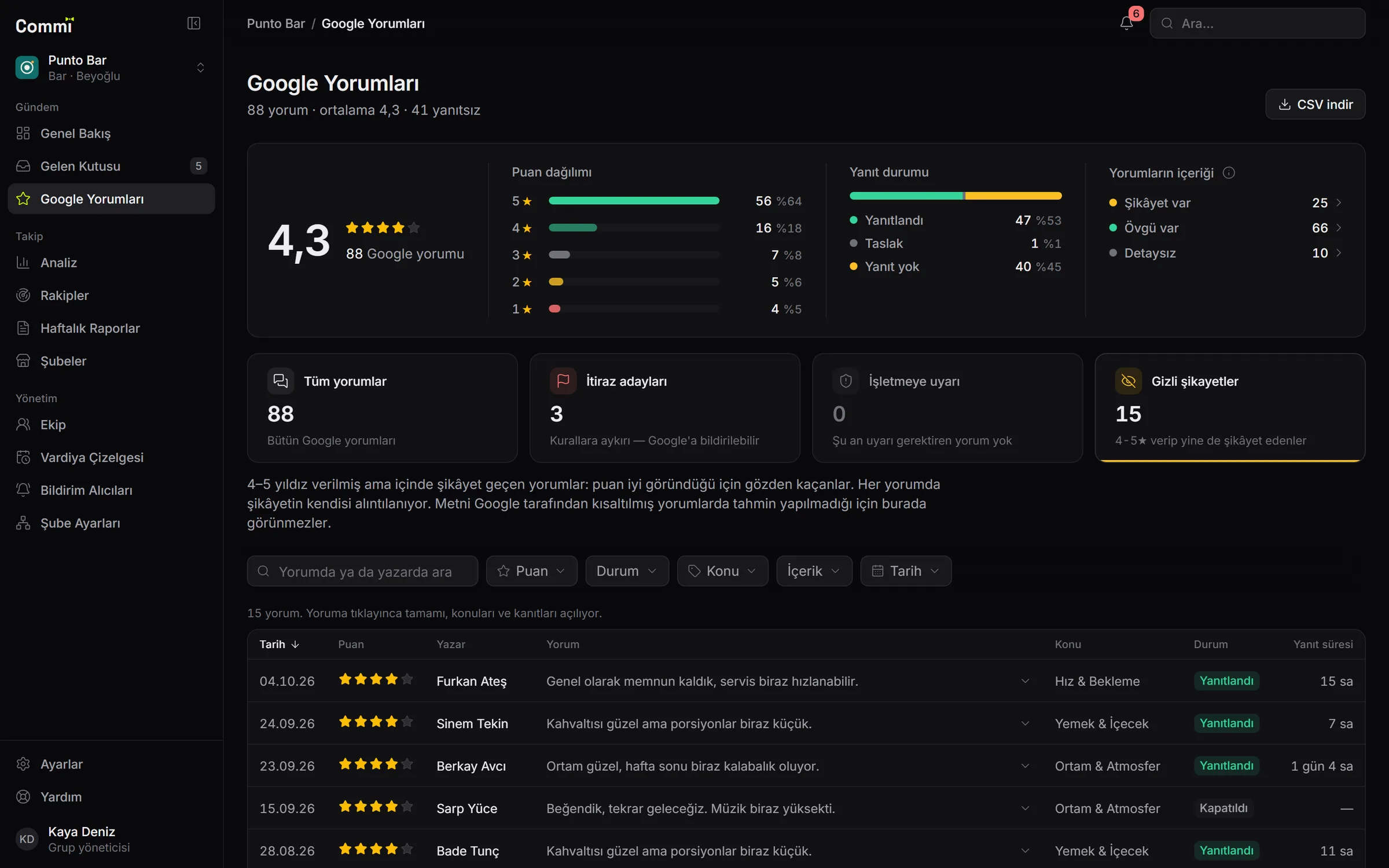Click the Şube Ayarları network icon
Viewport: 1389px width, 868px height.
click(x=23, y=523)
